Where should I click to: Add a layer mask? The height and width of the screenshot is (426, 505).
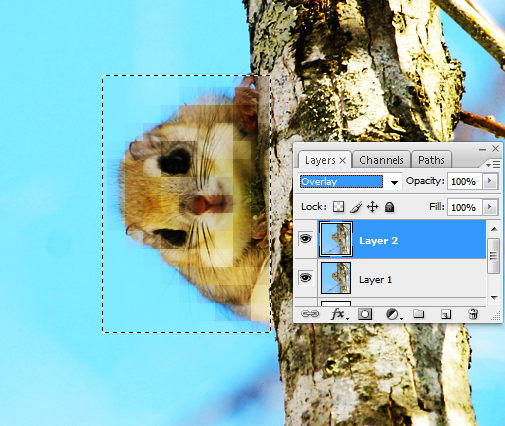point(365,314)
